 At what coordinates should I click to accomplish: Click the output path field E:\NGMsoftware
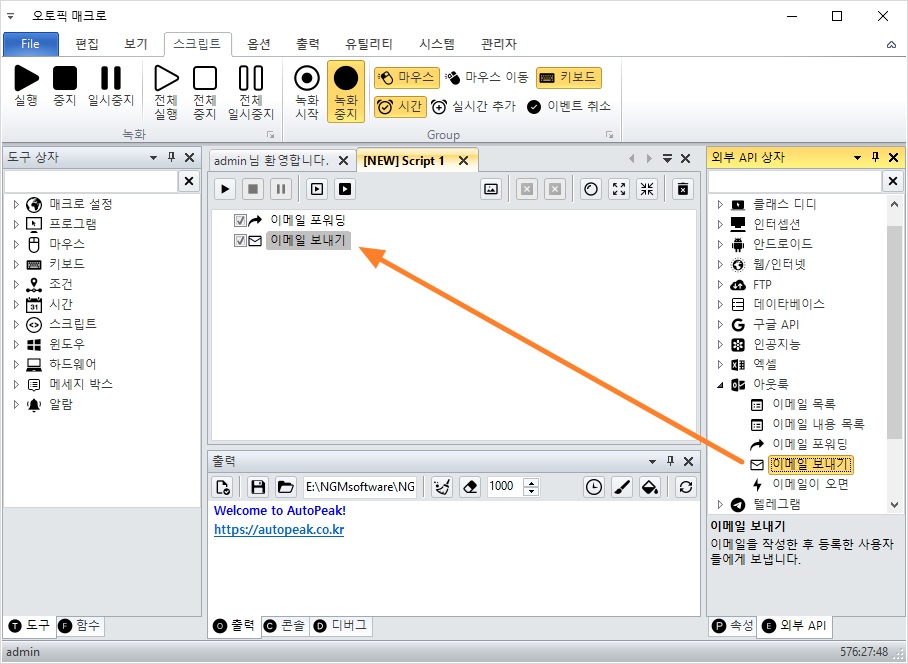(x=360, y=487)
